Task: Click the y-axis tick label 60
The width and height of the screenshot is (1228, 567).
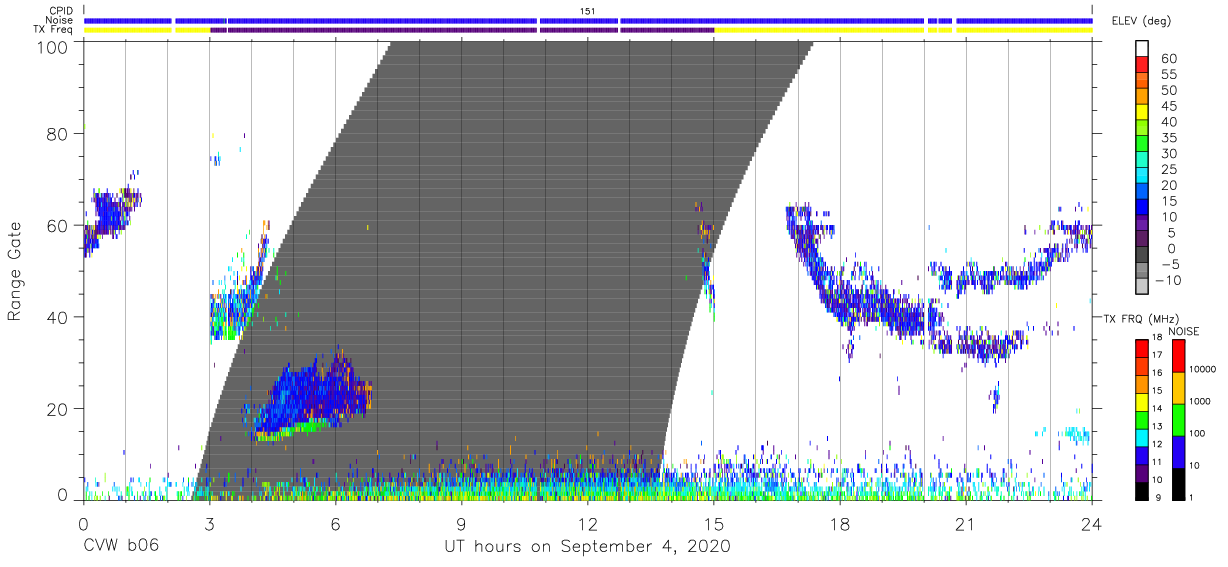Action: point(59,225)
